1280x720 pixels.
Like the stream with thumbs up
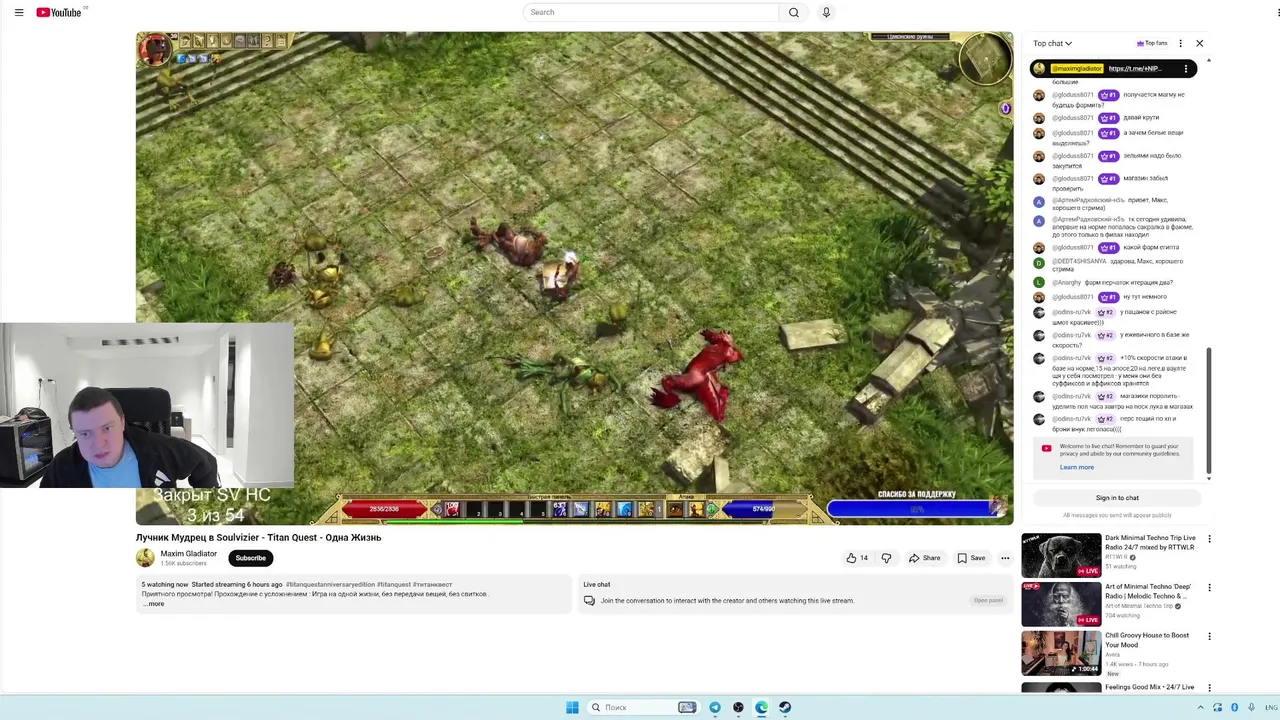click(x=857, y=558)
